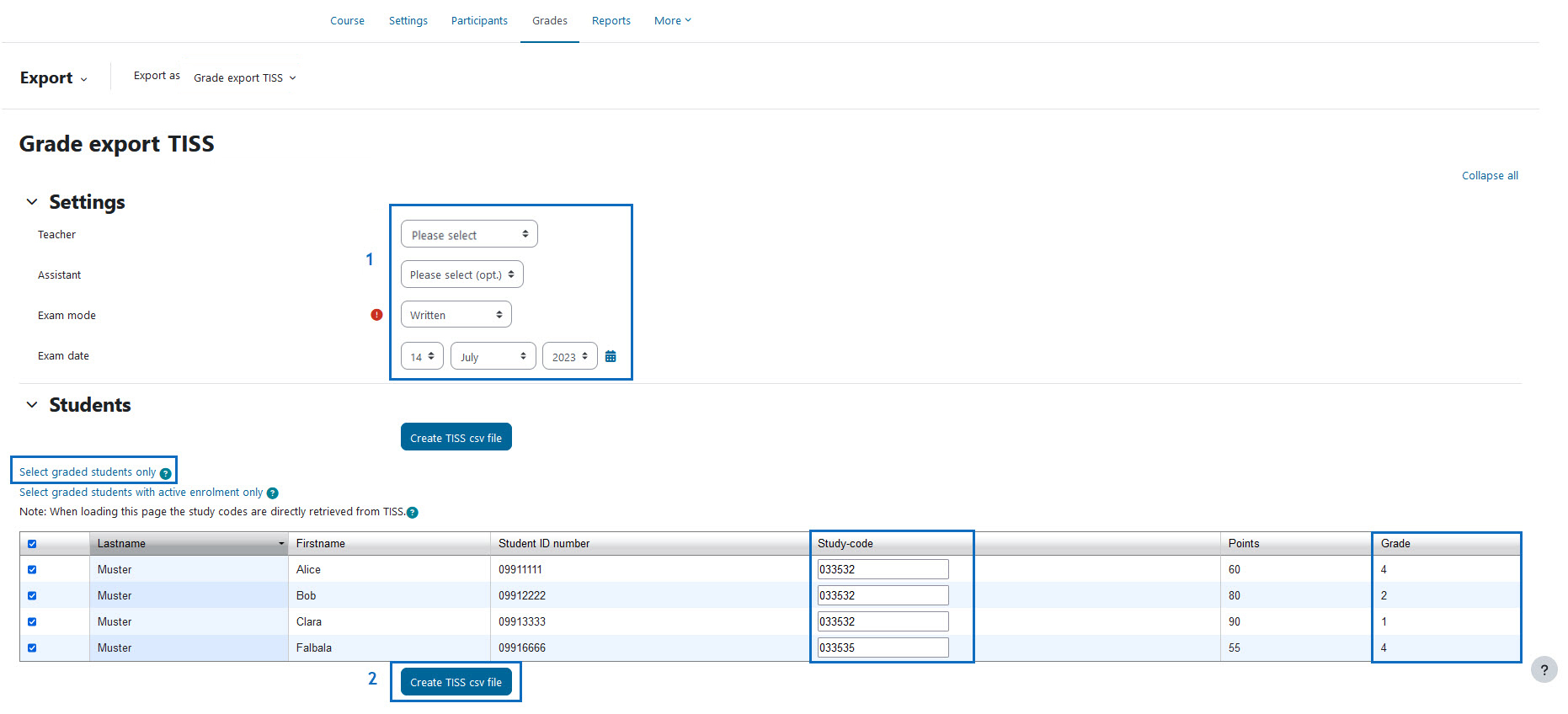This screenshot has width=1568, height=714.
Task: Click student ID 09913333
Action: pyautogui.click(x=522, y=622)
